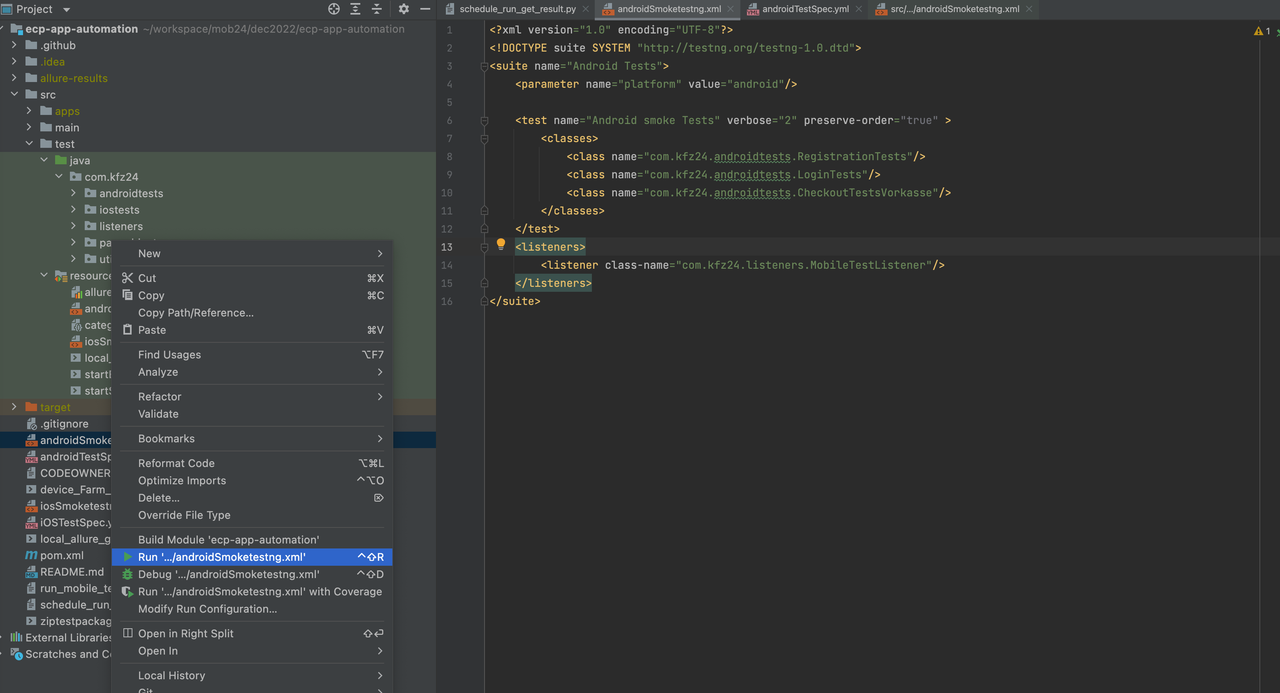The height and width of the screenshot is (693, 1280).
Task: Choose Reformat Code
Action: pyautogui.click(x=252, y=464)
